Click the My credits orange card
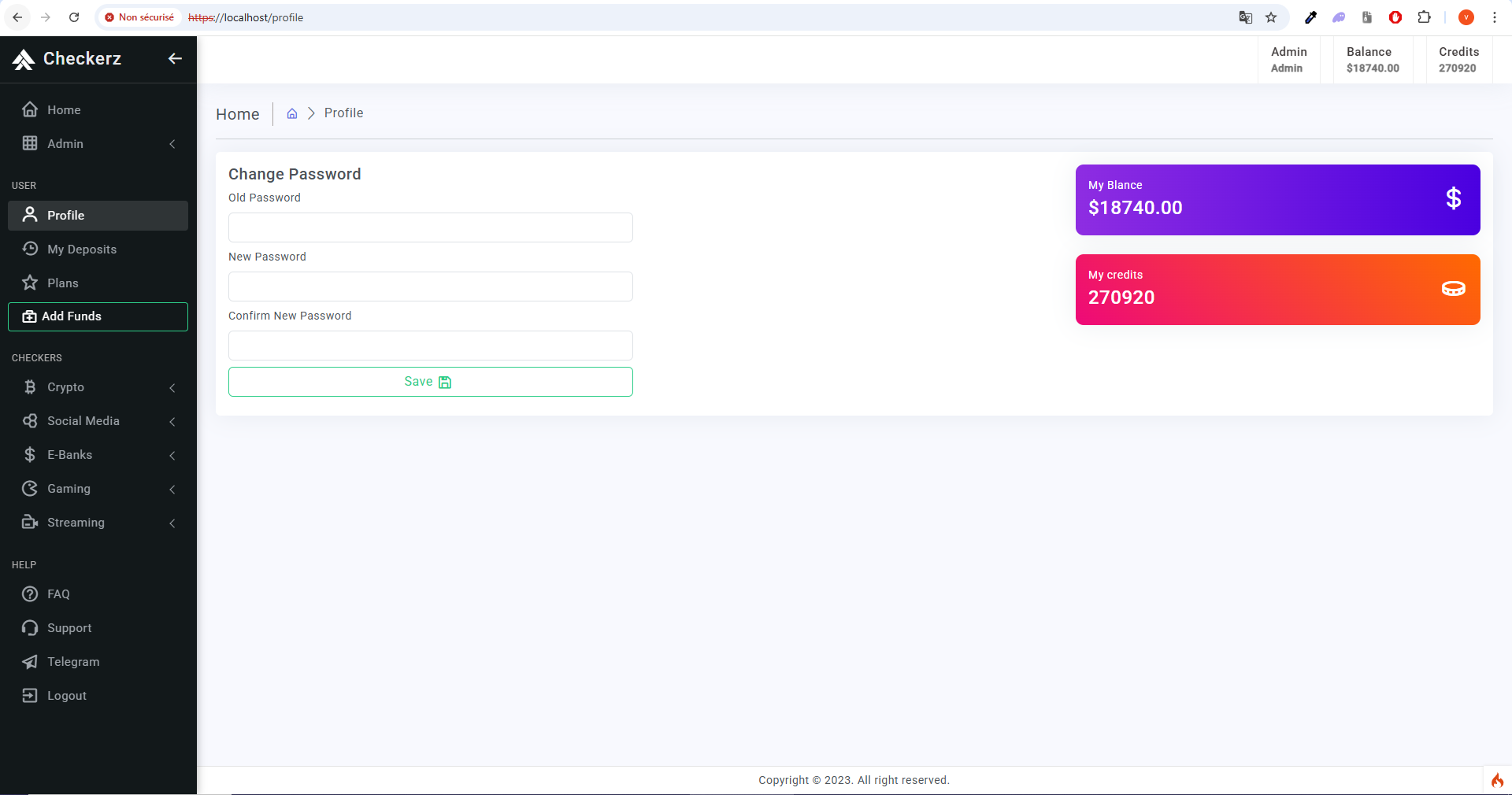This screenshot has width=1512, height=795. (1278, 290)
